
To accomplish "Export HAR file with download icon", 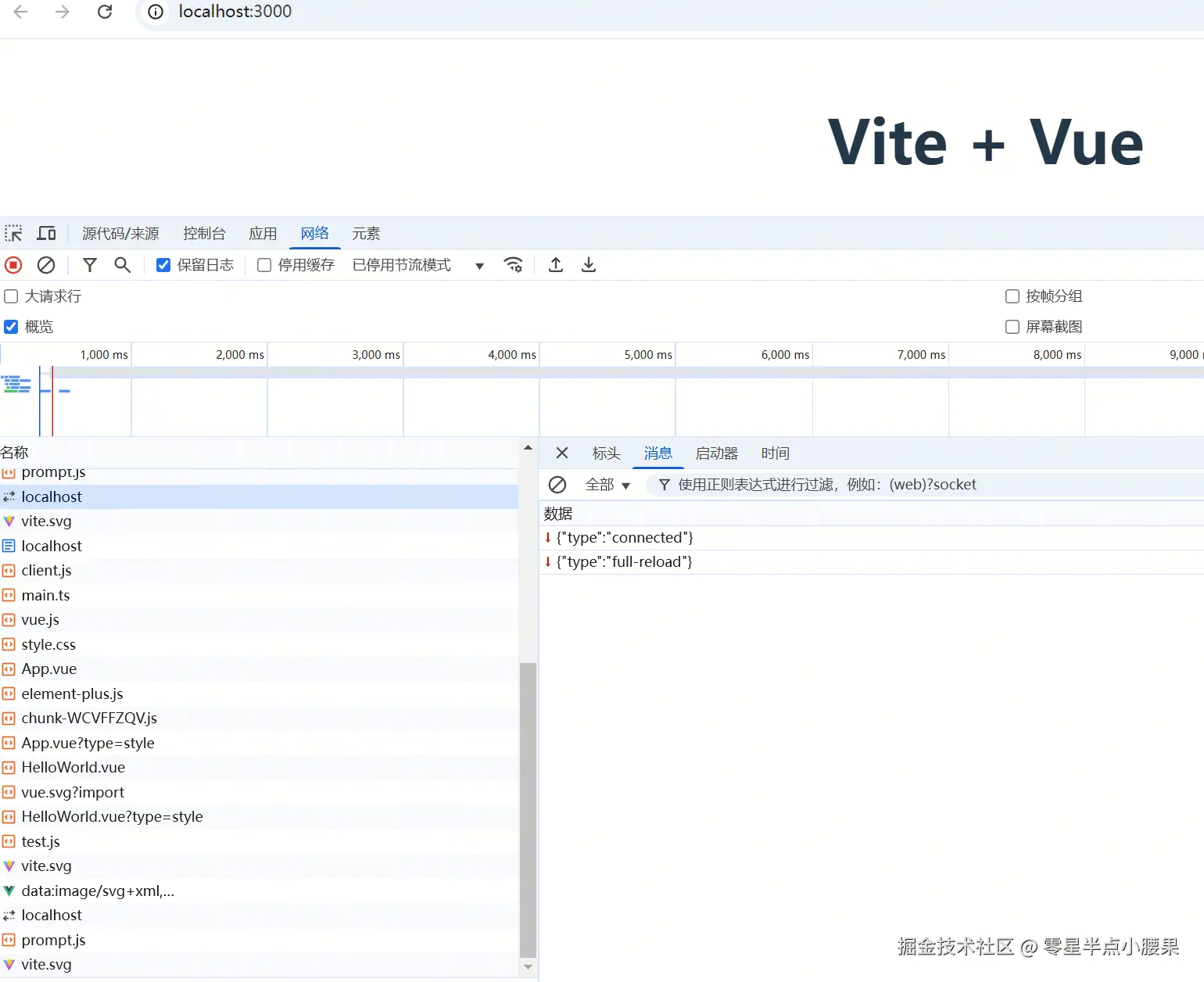I will (589, 265).
